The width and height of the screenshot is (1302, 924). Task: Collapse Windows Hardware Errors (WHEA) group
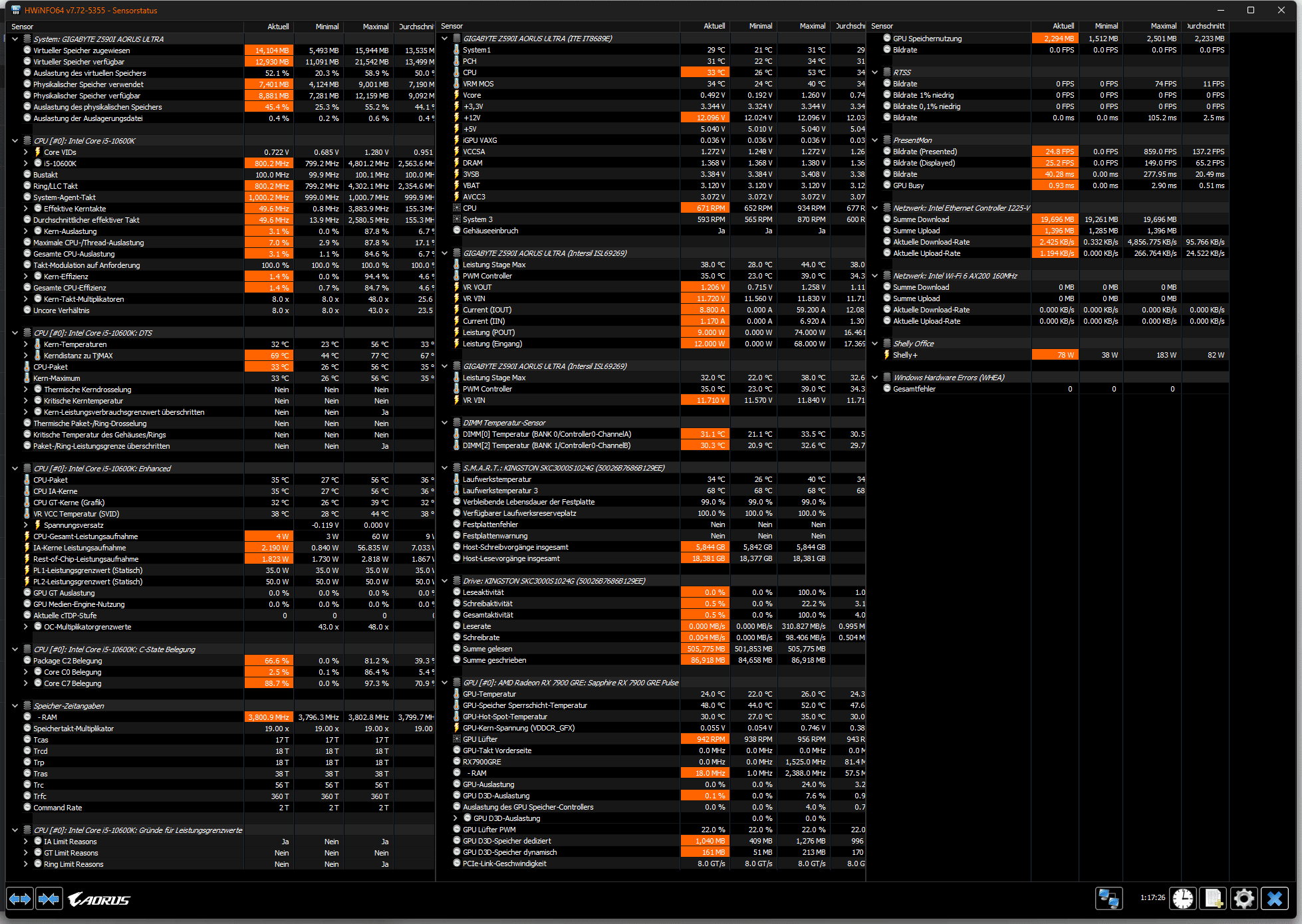875,377
